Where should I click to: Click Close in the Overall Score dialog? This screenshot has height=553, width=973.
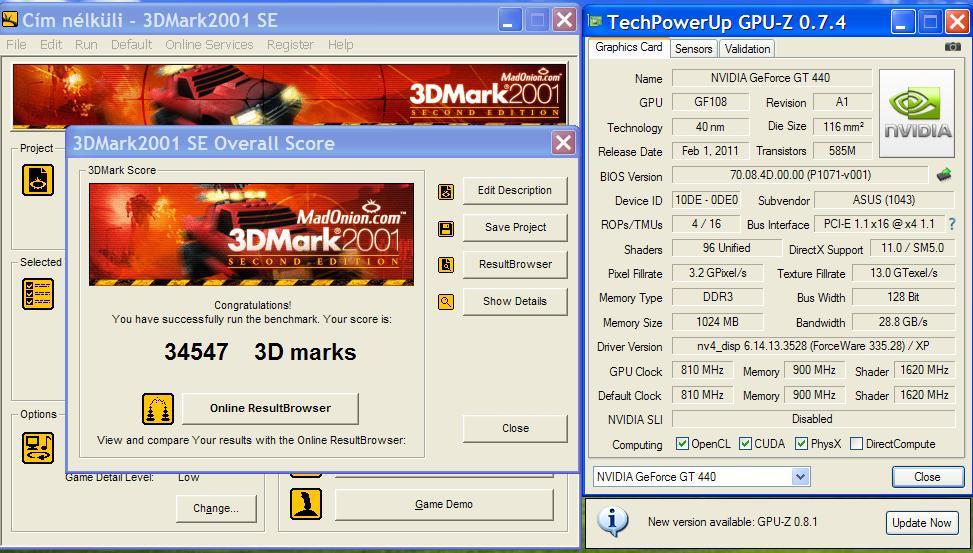click(x=515, y=428)
